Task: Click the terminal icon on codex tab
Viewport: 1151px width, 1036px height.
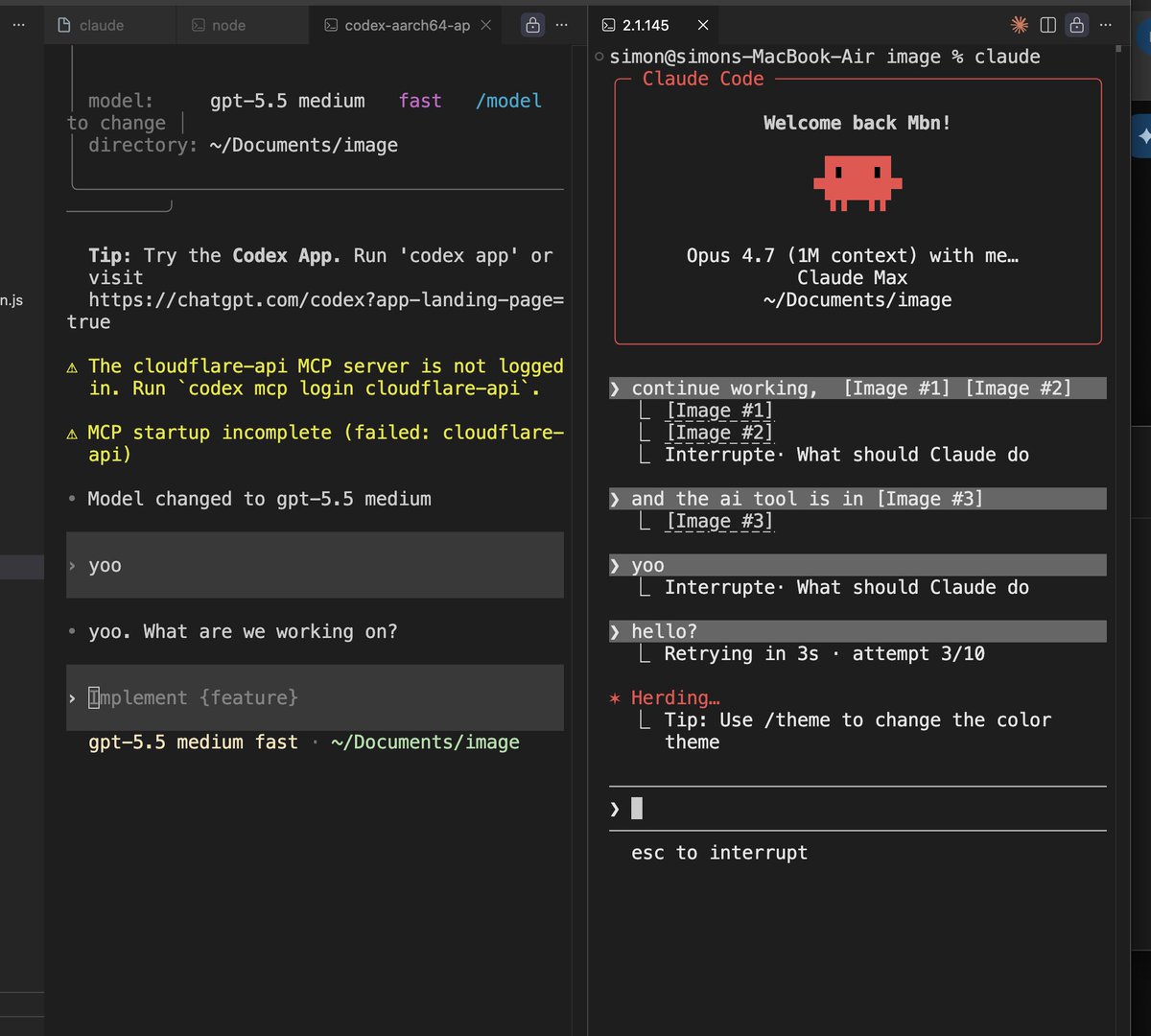Action: click(x=331, y=25)
